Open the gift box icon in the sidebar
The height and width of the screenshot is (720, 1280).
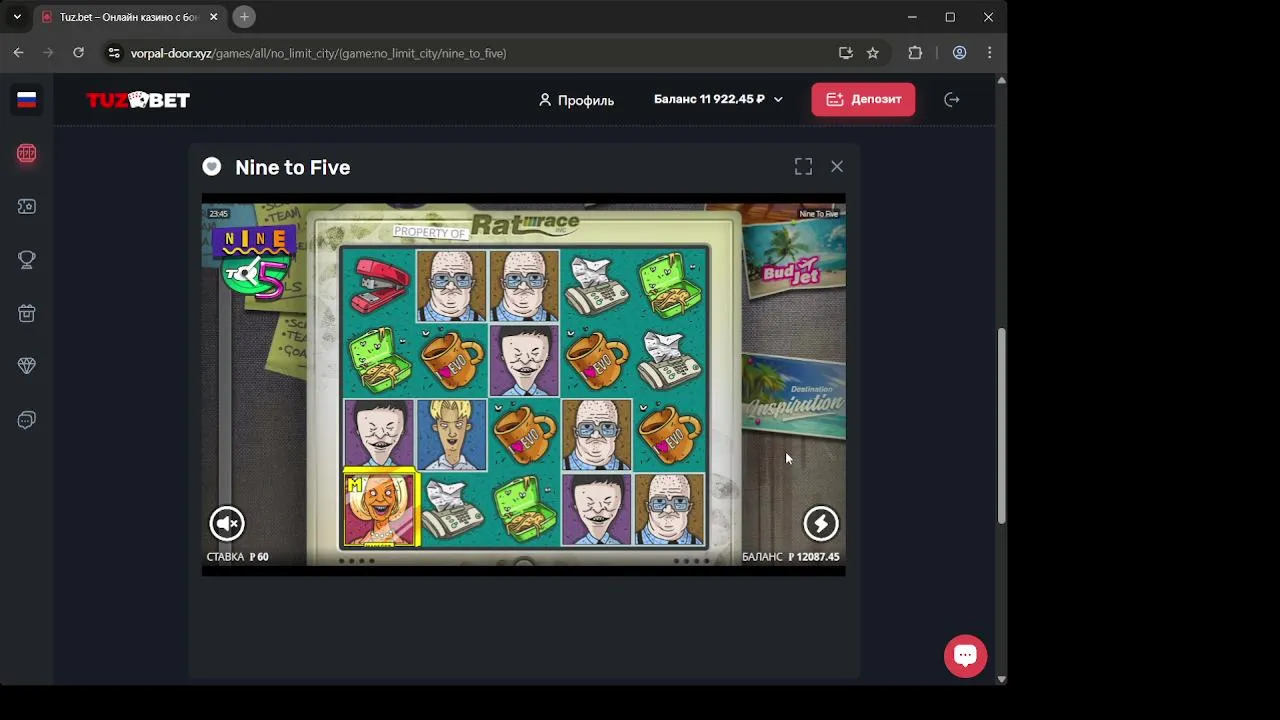point(27,313)
